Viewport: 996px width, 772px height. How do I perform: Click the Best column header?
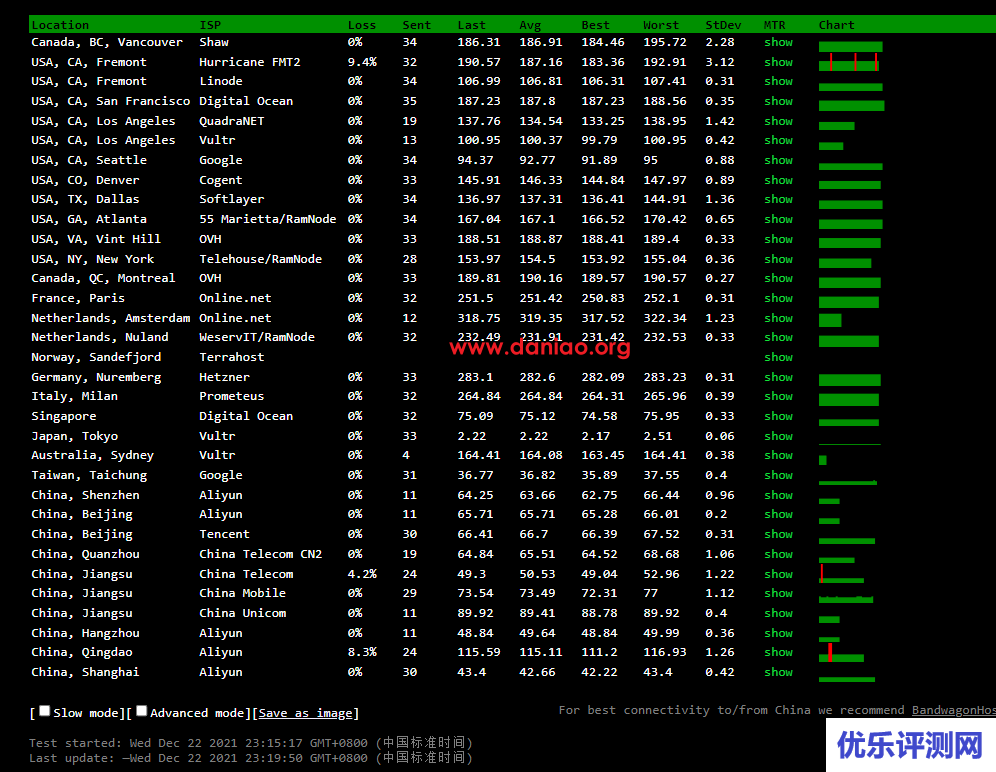pos(596,25)
